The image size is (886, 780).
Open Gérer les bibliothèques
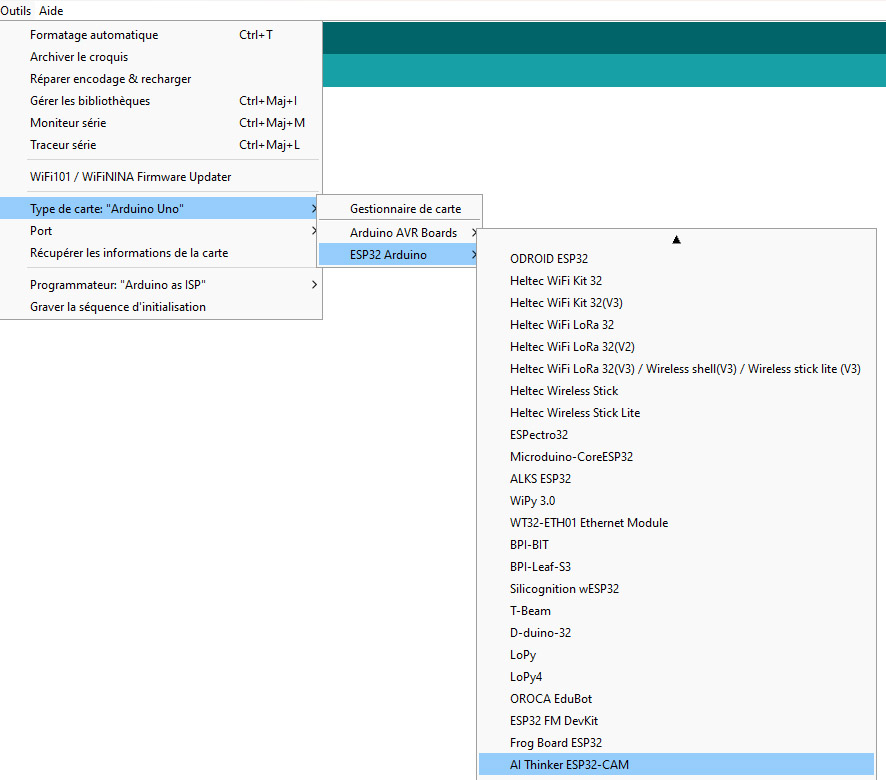[161, 101]
